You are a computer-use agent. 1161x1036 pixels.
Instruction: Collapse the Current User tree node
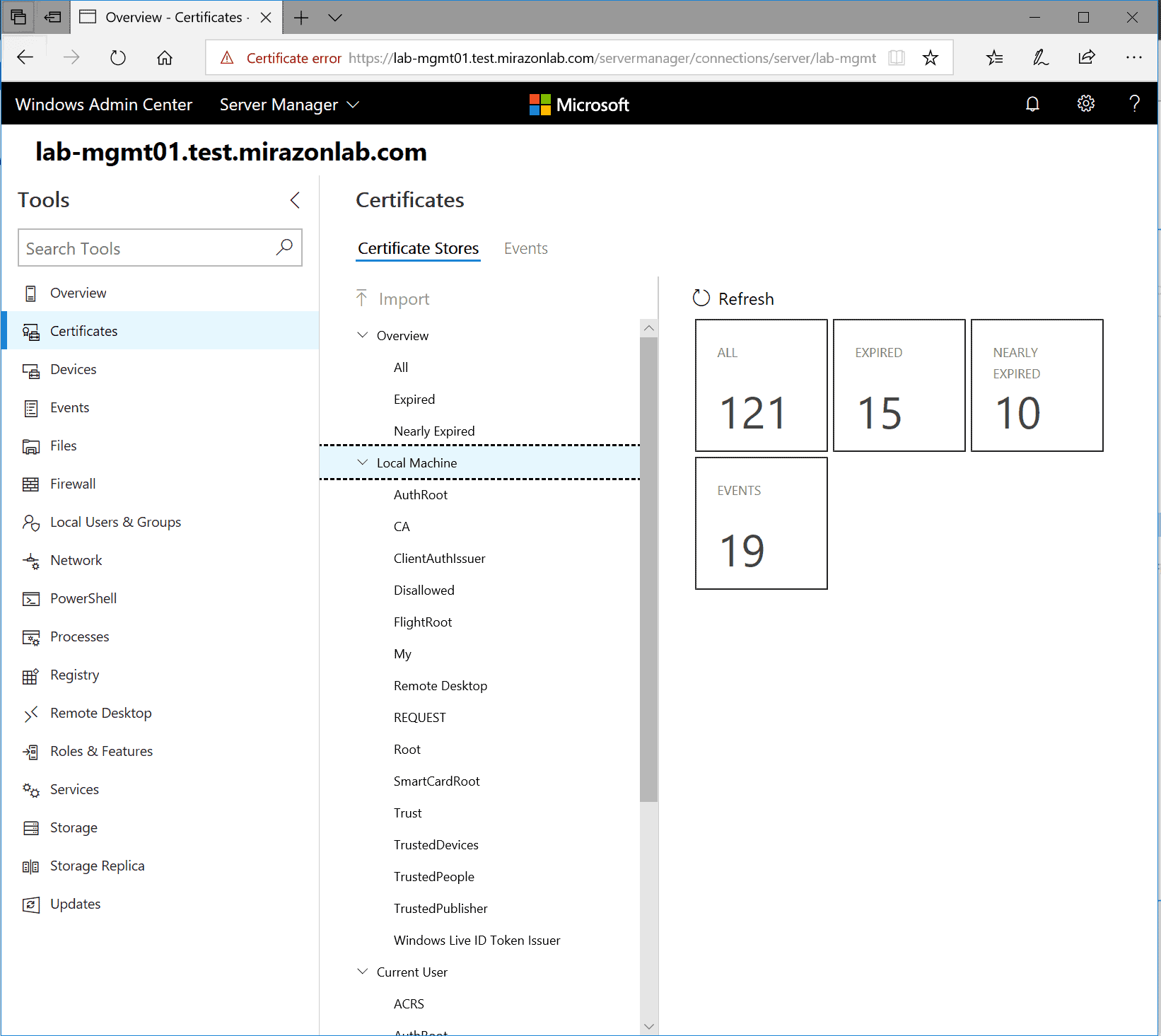pos(363,972)
